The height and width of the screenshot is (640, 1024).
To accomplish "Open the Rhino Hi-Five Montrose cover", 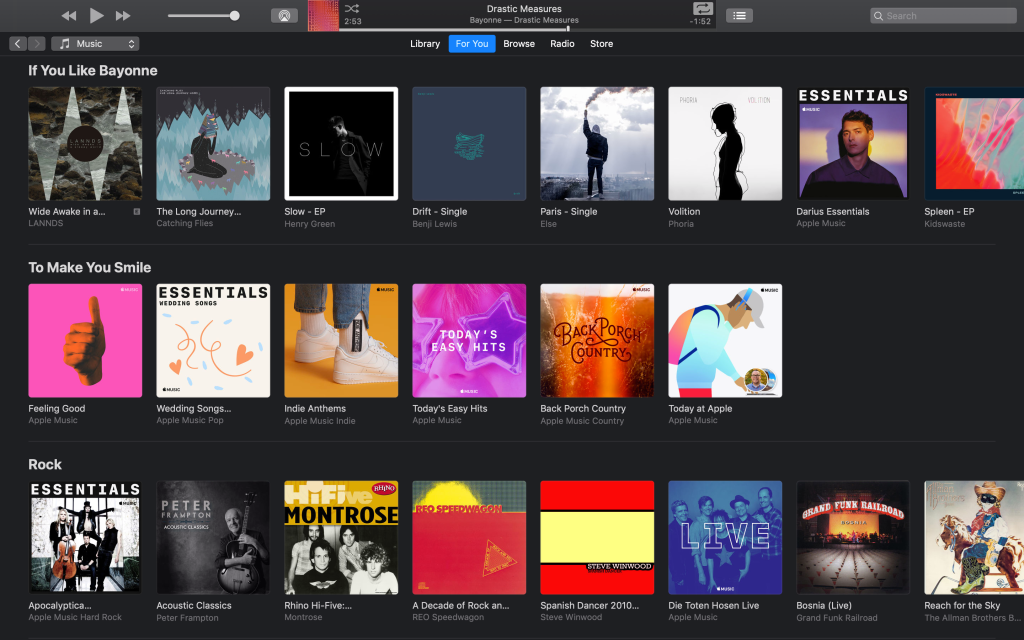I will pyautogui.click(x=341, y=537).
